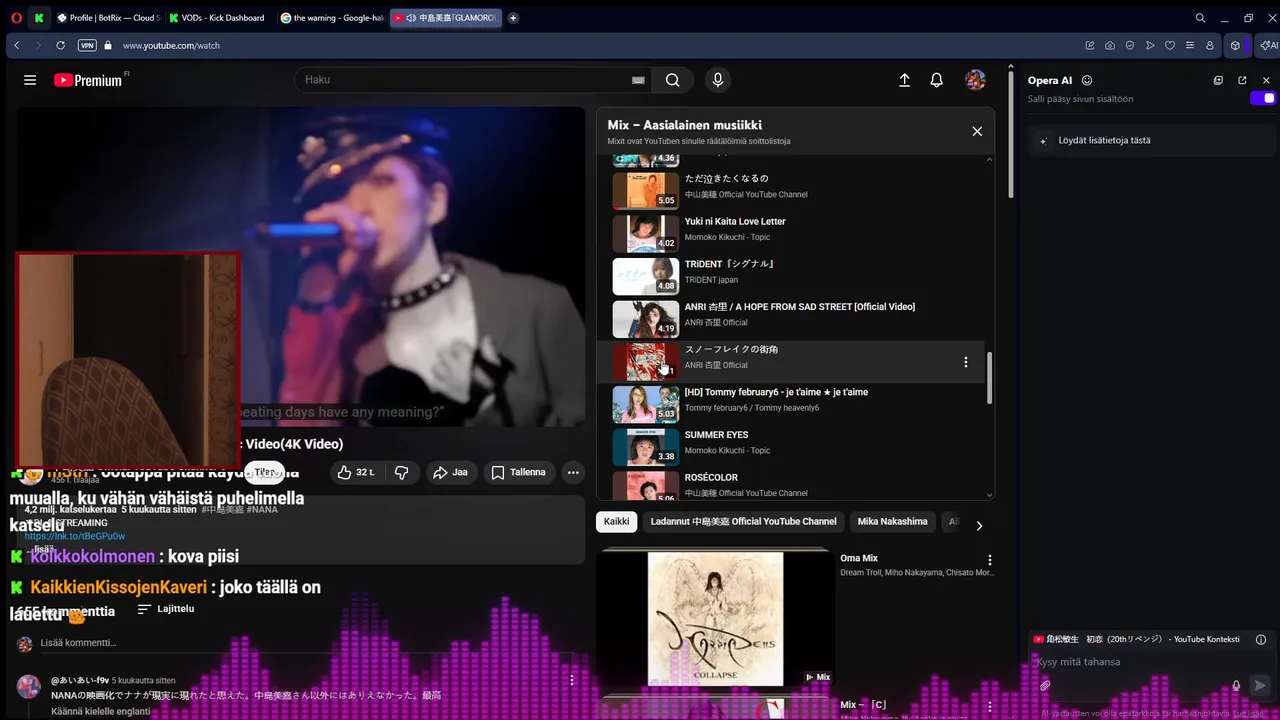Play ただ泣きたくなるの from the mix

pyautogui.click(x=790, y=190)
